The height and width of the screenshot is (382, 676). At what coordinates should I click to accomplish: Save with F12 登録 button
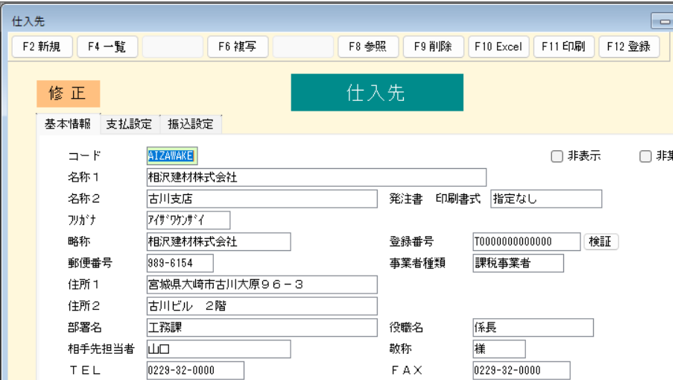(629, 47)
